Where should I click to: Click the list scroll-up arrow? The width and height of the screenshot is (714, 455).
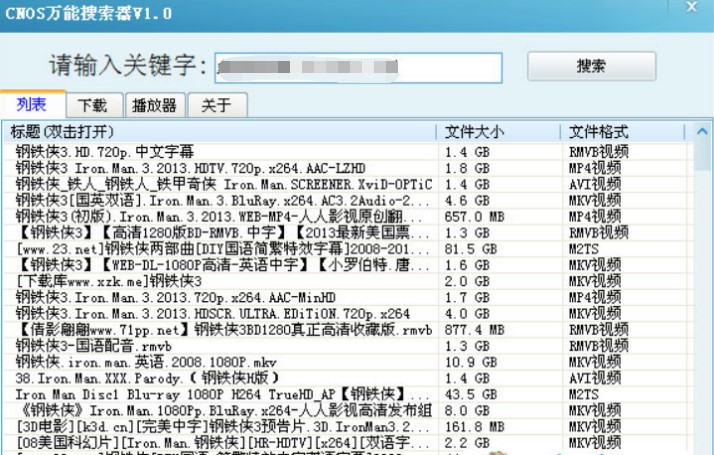[x=702, y=132]
